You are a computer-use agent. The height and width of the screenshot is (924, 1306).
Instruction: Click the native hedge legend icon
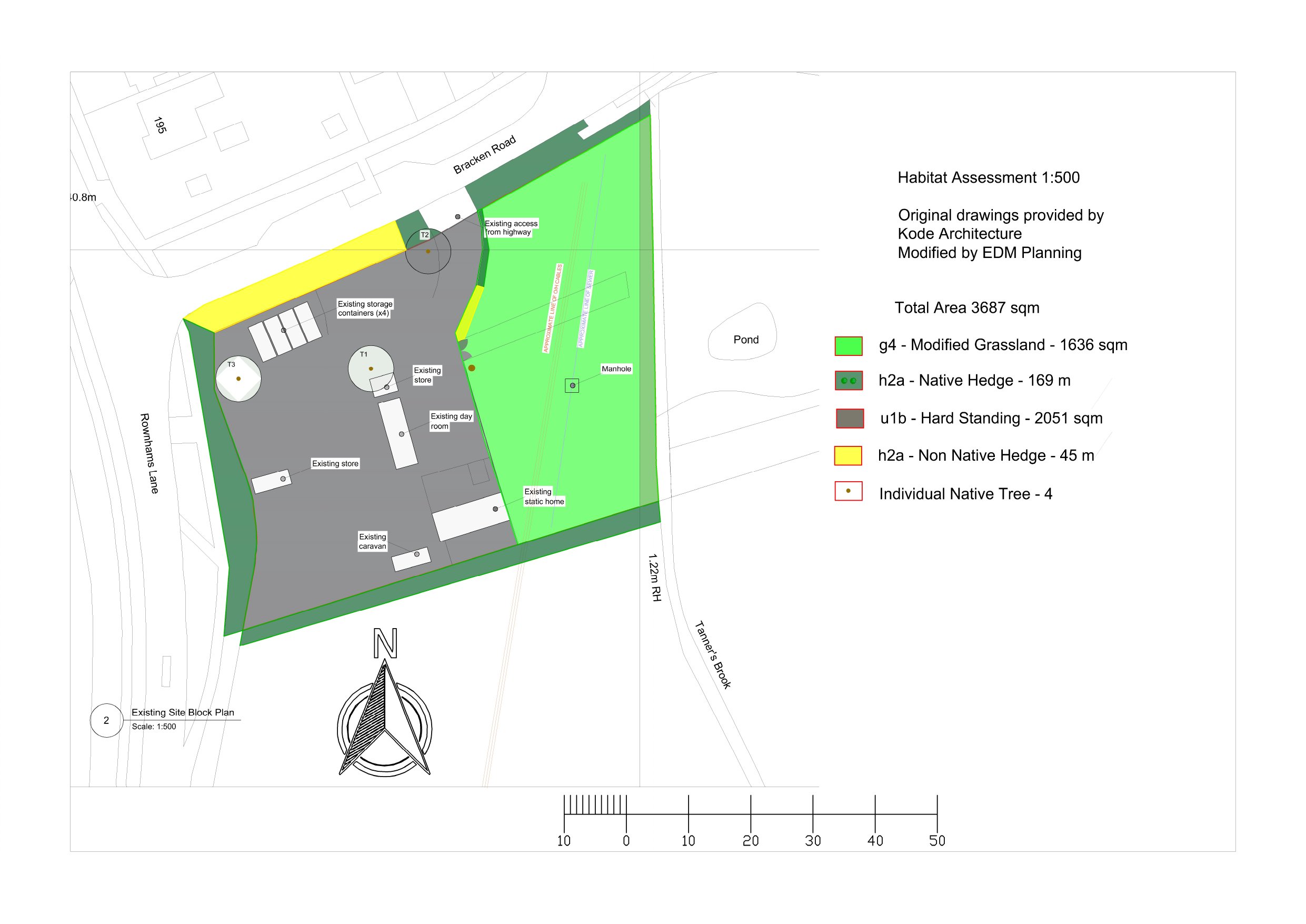pos(848,381)
